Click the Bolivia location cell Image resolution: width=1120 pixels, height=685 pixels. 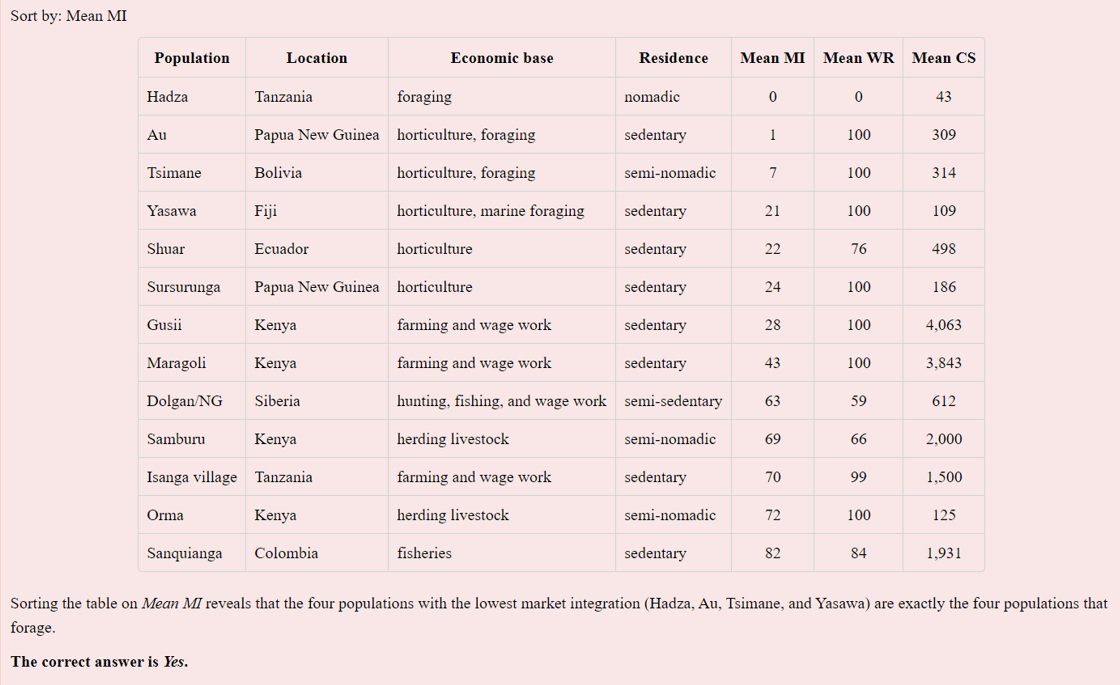coord(278,173)
